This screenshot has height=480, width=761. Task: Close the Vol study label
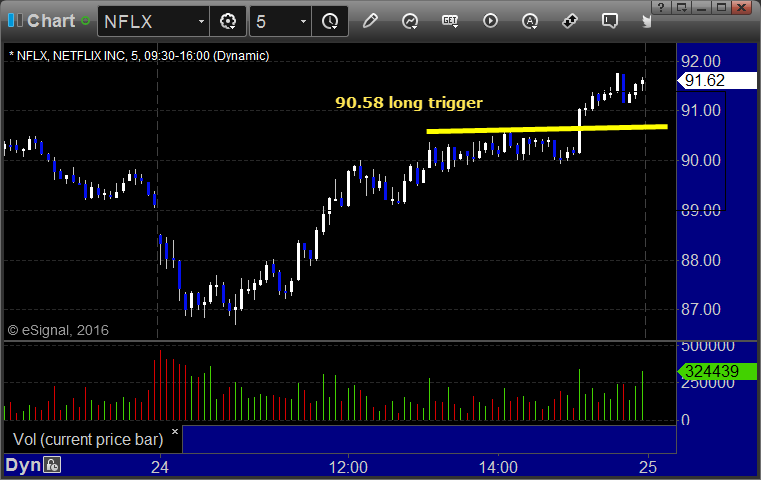(175, 431)
